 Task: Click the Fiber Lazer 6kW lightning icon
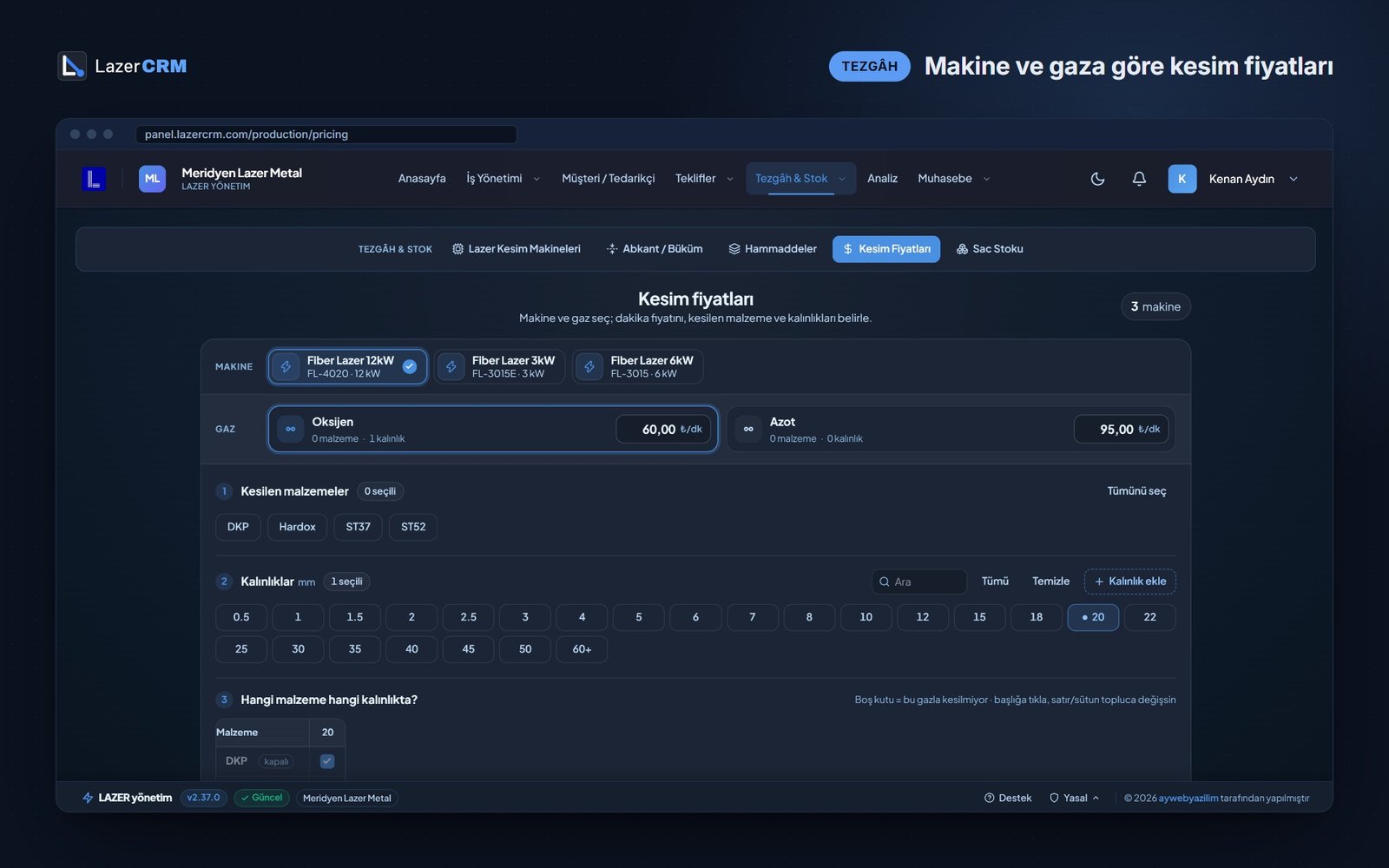pyautogui.click(x=589, y=367)
